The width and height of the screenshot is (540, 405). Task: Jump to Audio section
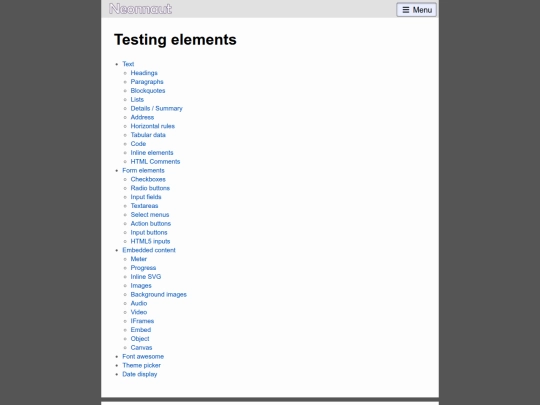139,303
